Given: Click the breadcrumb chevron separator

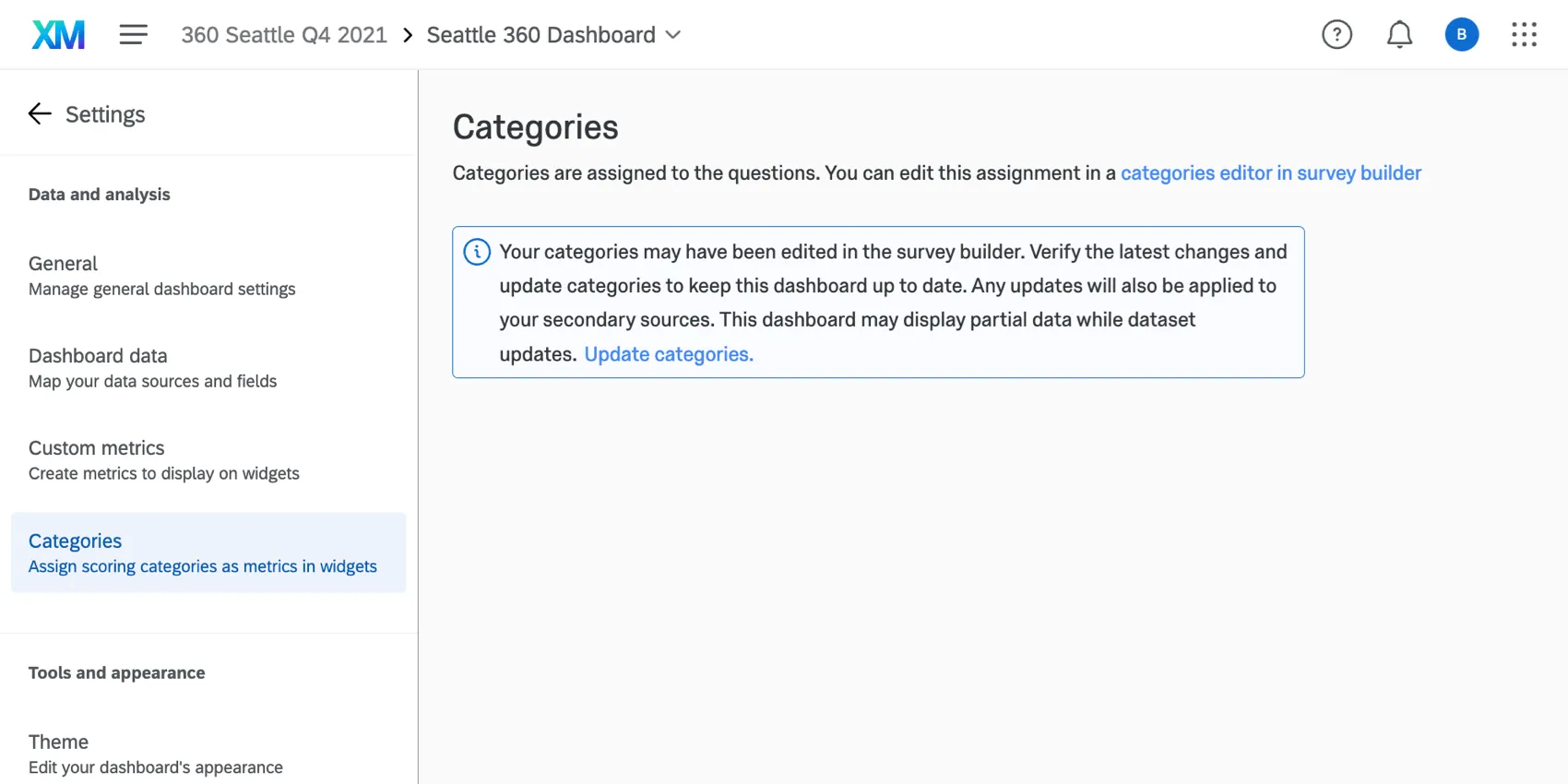Looking at the screenshot, I should point(407,35).
